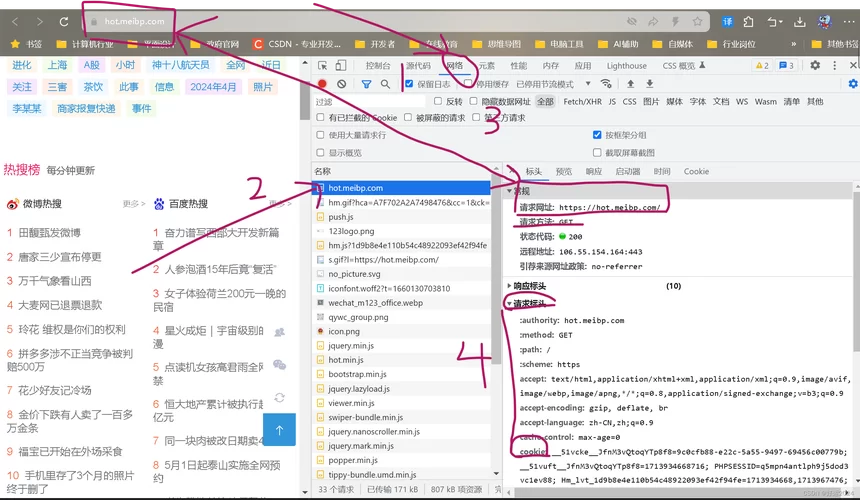This screenshot has width=860, height=500.
Task: Open the 预览 tab in request details
Action: click(563, 172)
